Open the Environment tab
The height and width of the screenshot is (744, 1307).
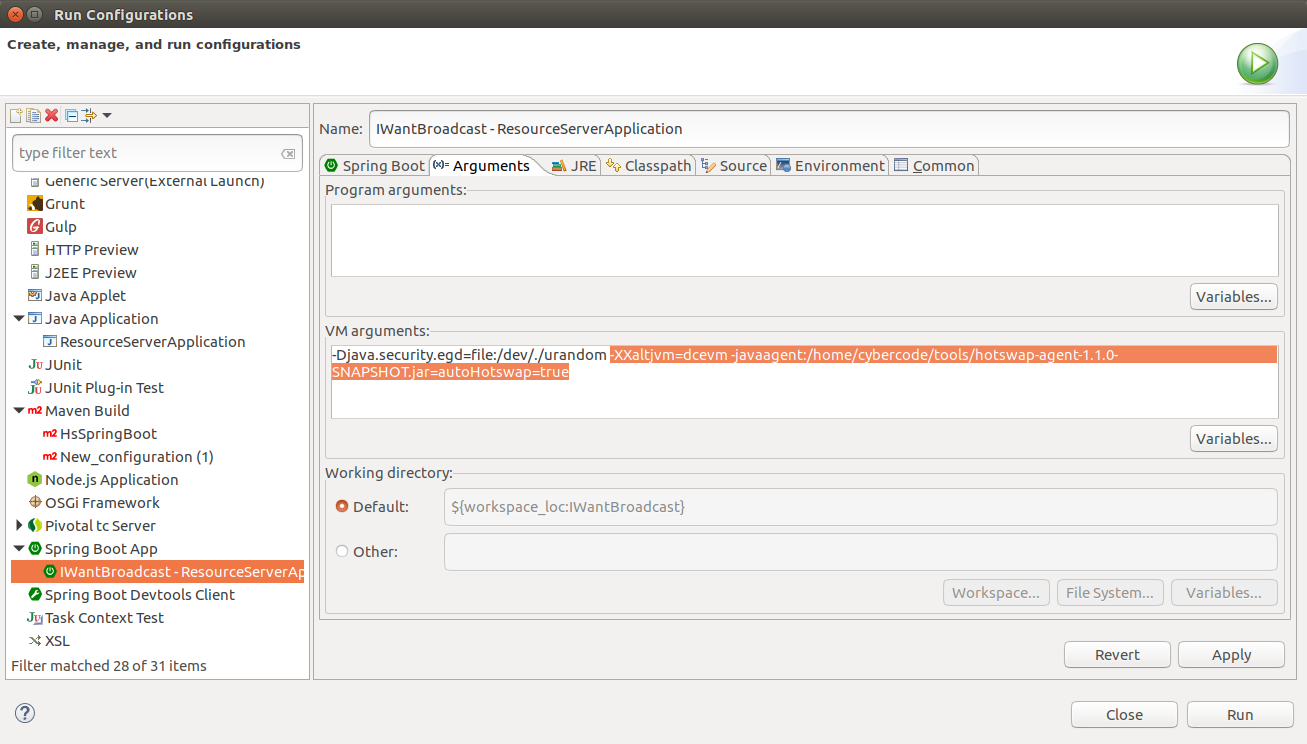[x=830, y=166]
